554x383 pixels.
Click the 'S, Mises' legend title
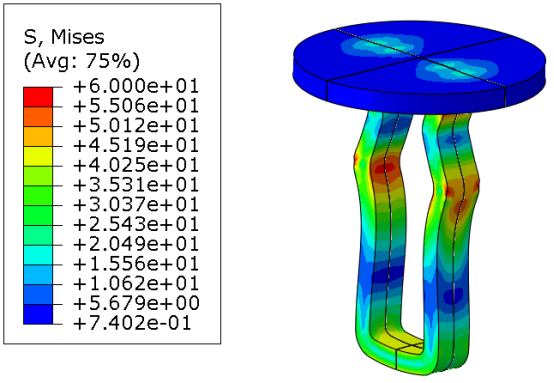click(64, 37)
